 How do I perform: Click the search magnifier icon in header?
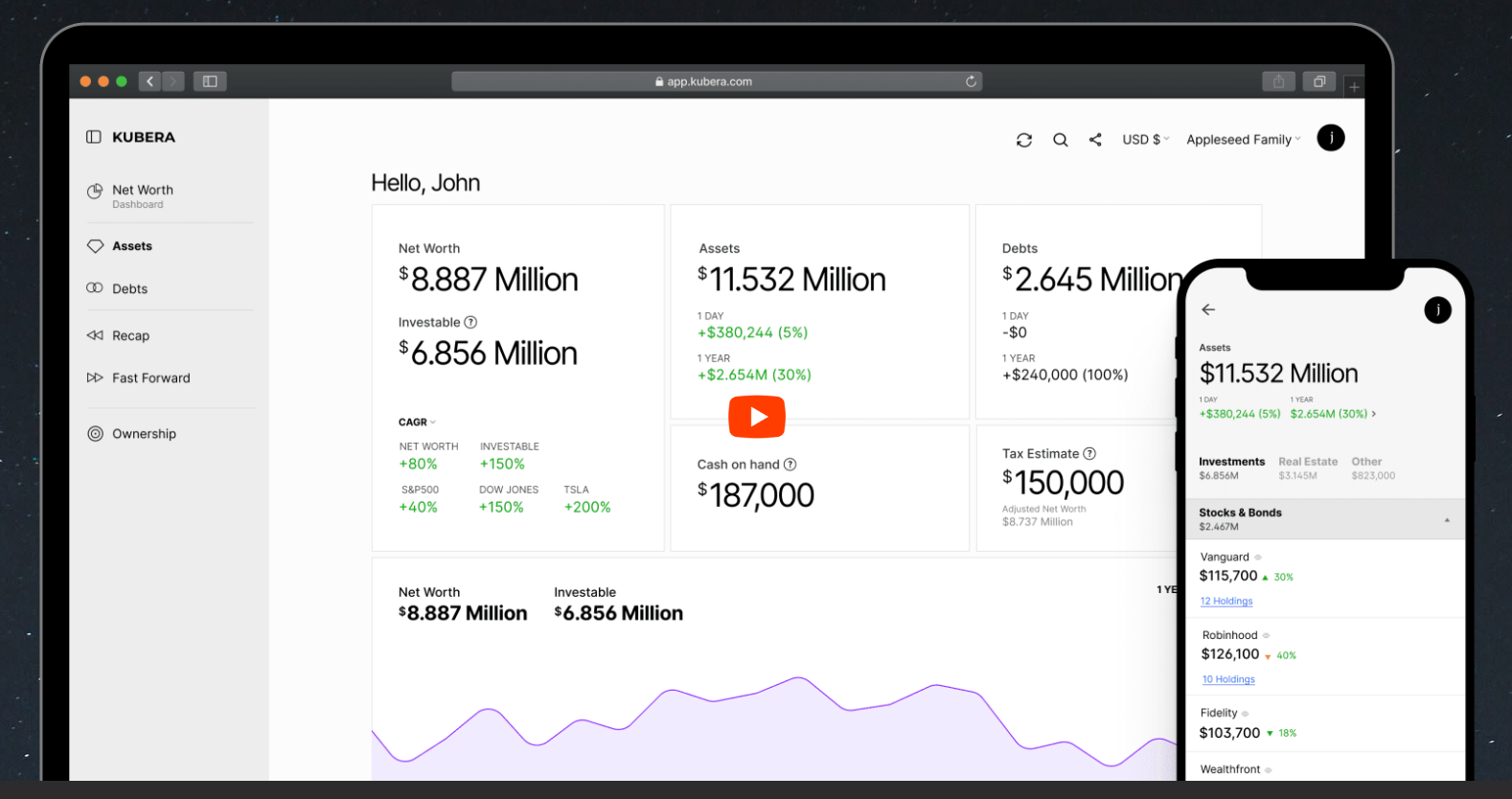[x=1061, y=140]
